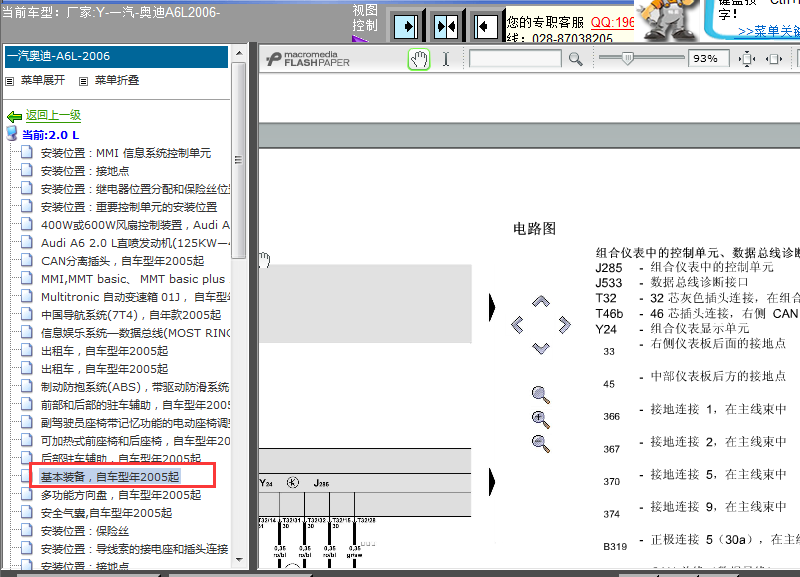This screenshot has width=800, height=577.
Task: Collapse menu via 菜单折叠
Action: (x=117, y=80)
